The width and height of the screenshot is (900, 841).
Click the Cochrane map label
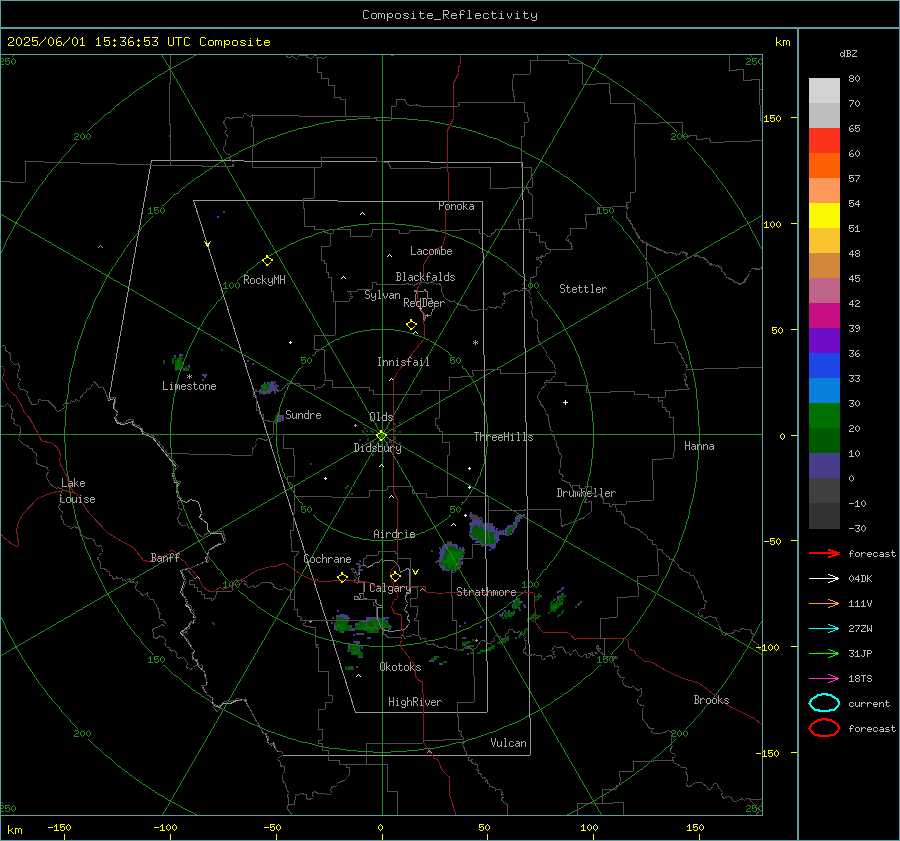pos(327,559)
